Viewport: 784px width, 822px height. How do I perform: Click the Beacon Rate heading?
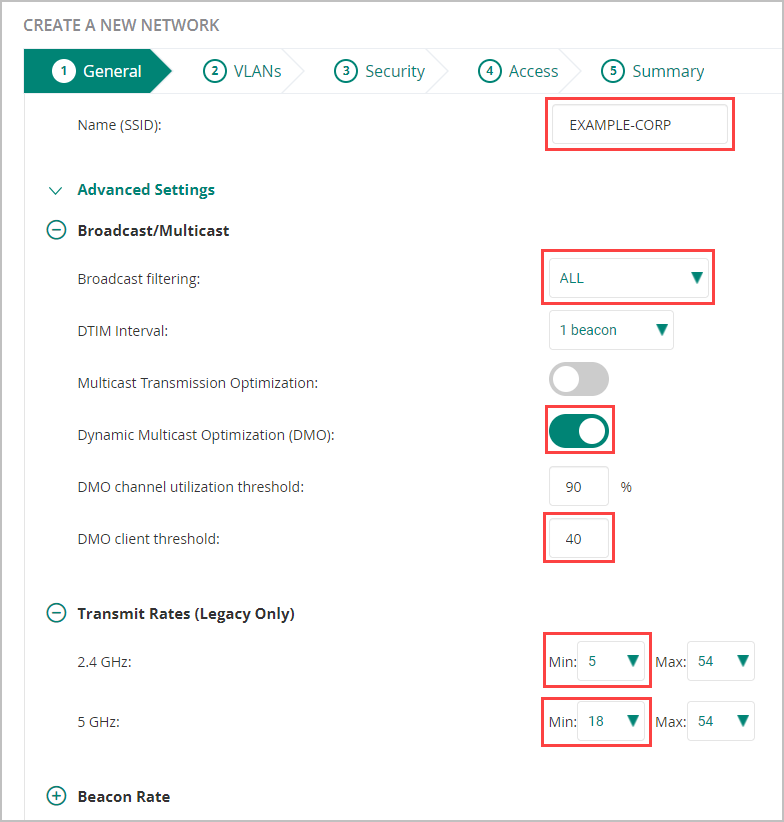(124, 796)
